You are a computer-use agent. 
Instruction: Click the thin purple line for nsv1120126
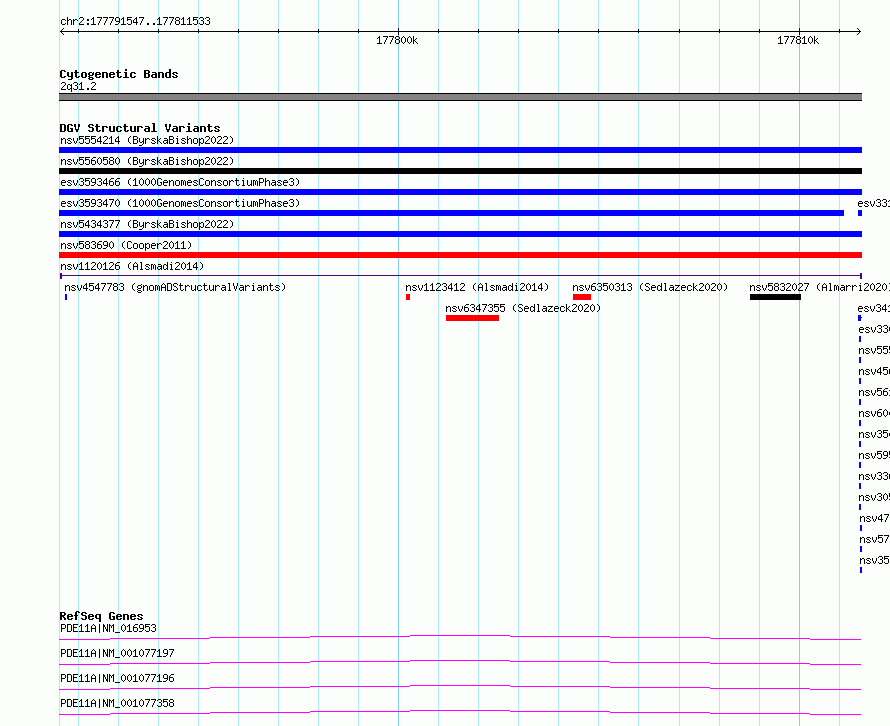460,276
